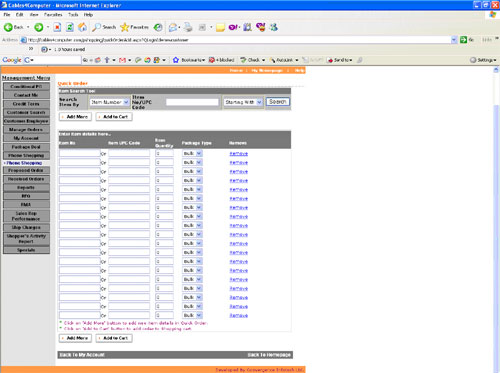Click the green Forward arrow icon
The height and width of the screenshot is (373, 500).
point(39,27)
